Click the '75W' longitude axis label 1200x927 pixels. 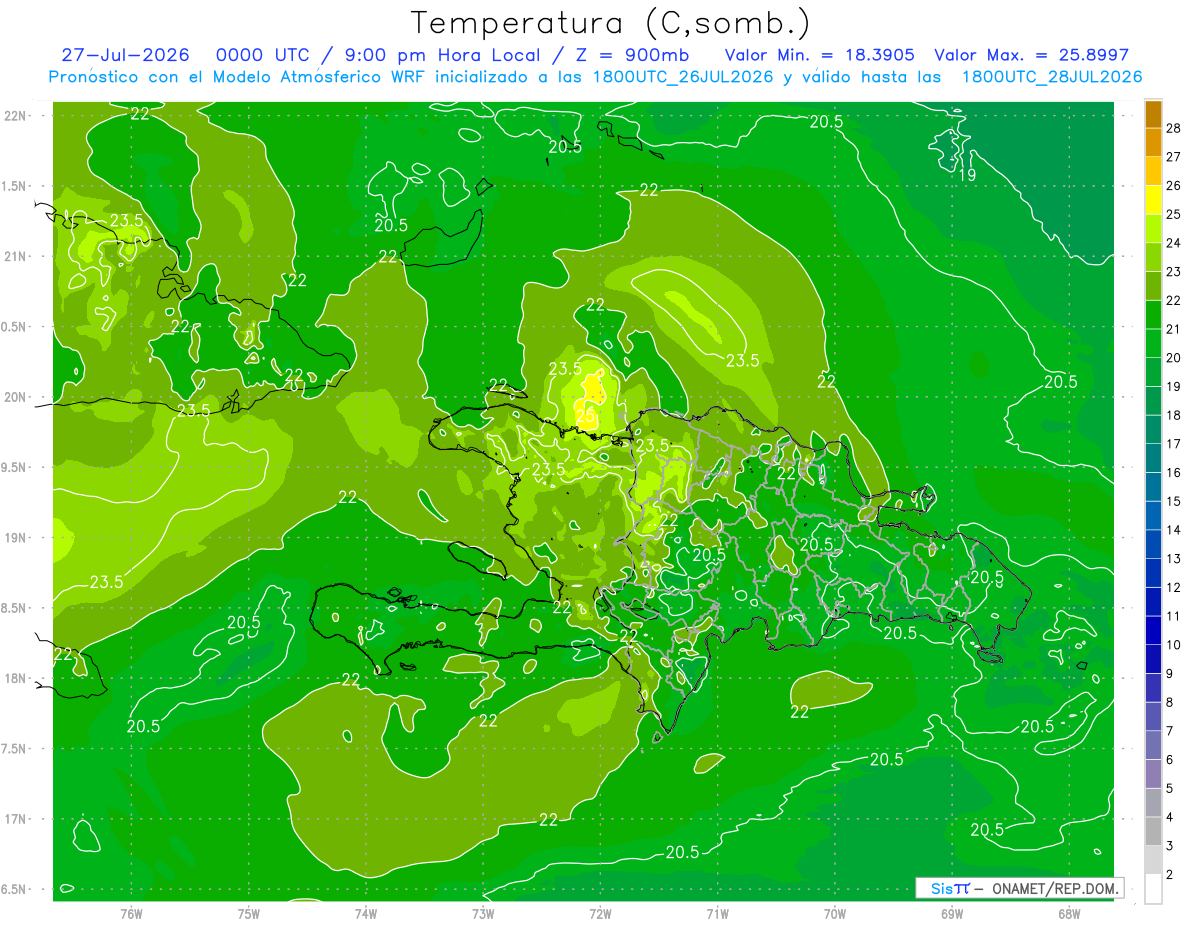point(248,913)
